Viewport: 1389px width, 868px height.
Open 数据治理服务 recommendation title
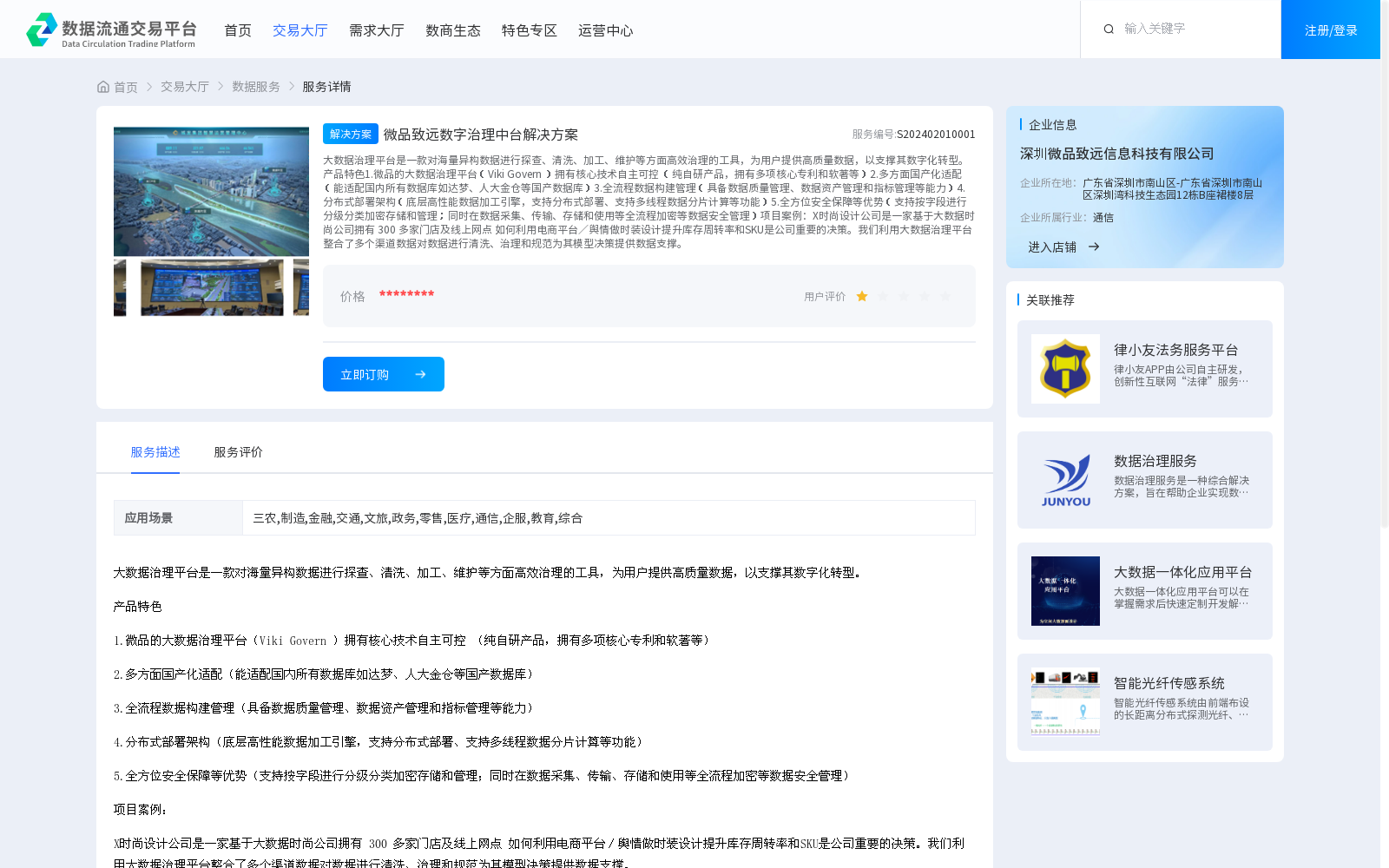pos(1155,461)
